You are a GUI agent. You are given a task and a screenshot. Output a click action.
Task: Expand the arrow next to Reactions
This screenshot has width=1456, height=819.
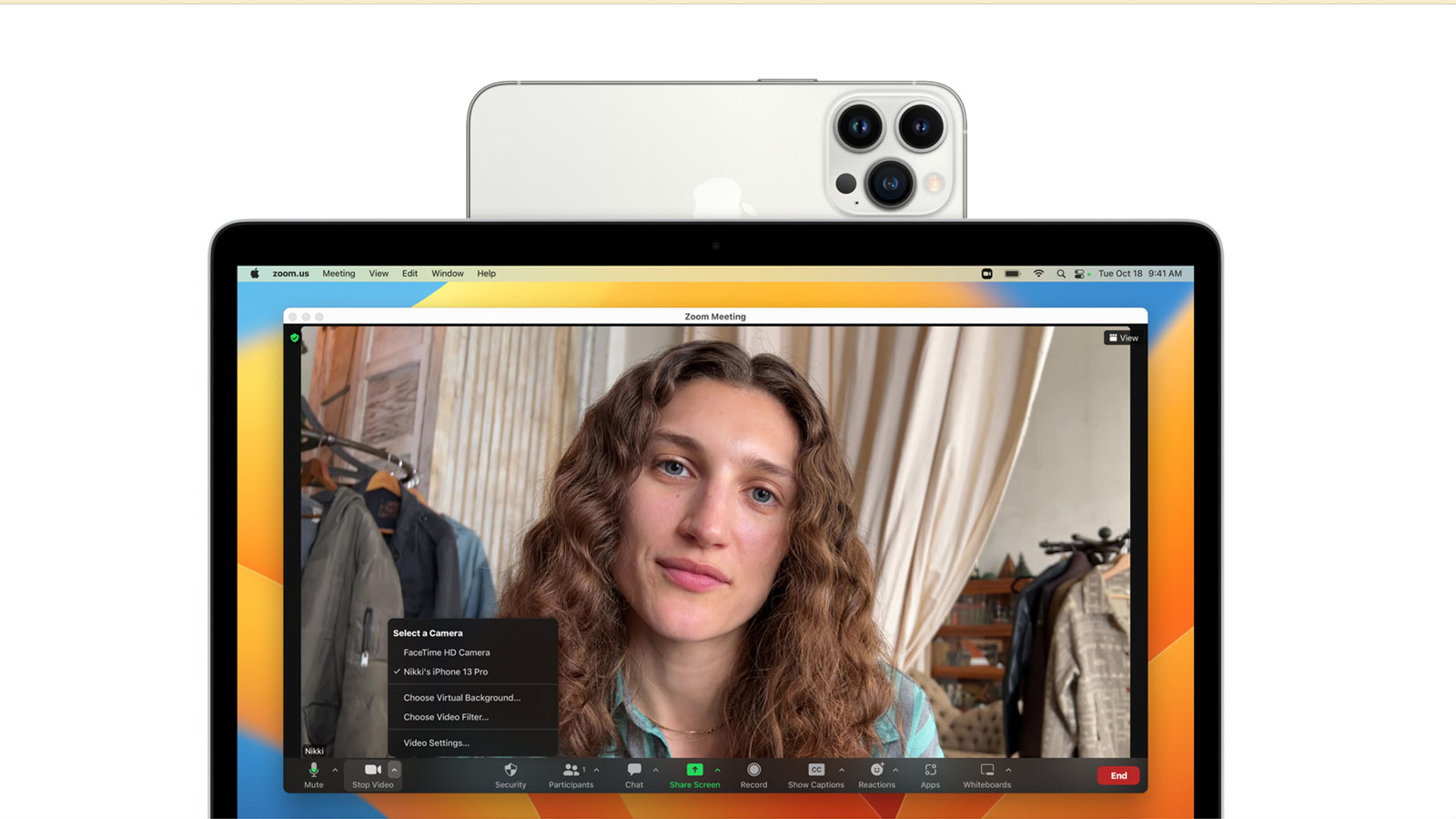point(895,770)
